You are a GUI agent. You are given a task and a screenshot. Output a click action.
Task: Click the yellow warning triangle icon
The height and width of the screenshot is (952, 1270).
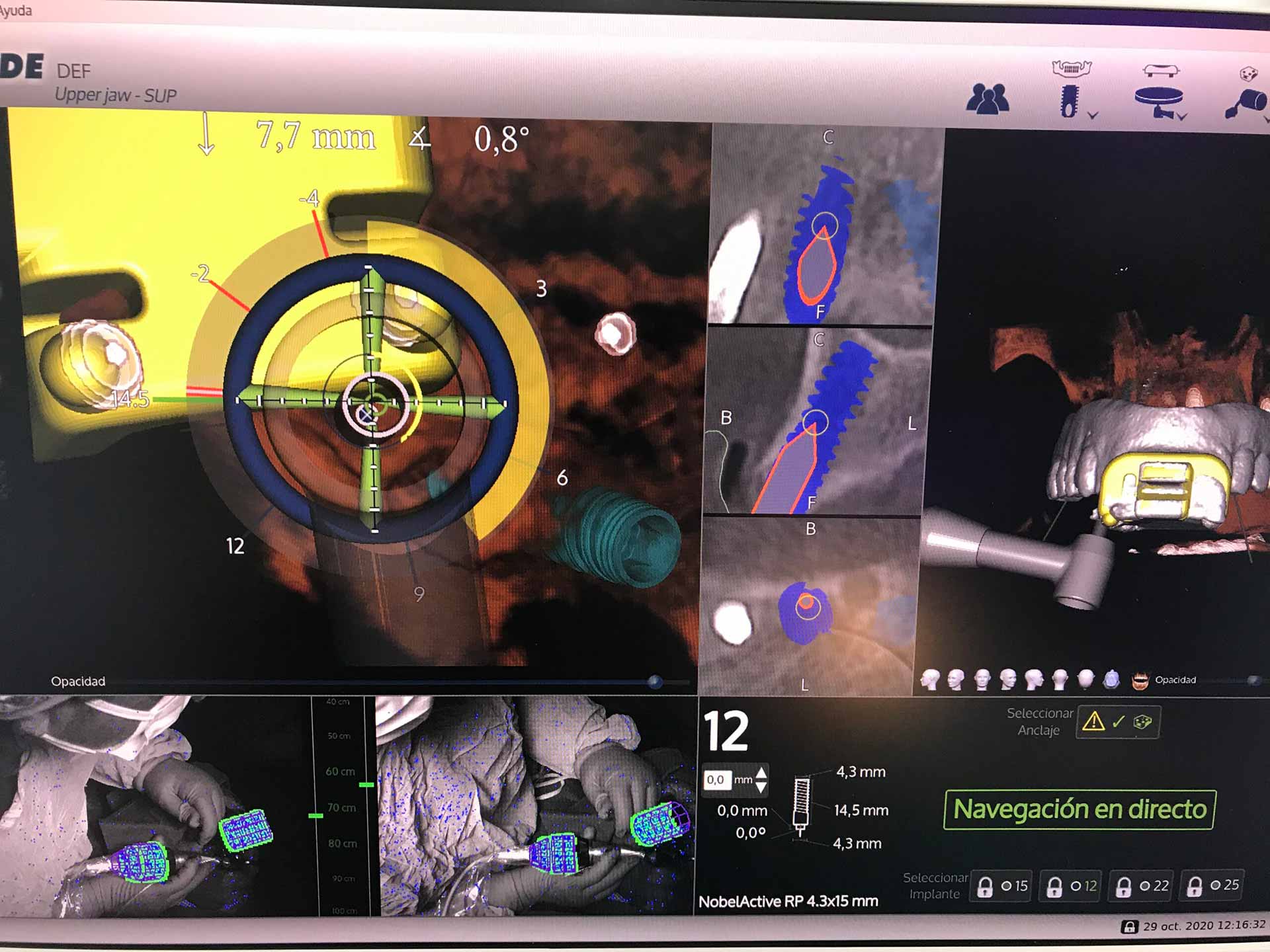click(x=1093, y=721)
